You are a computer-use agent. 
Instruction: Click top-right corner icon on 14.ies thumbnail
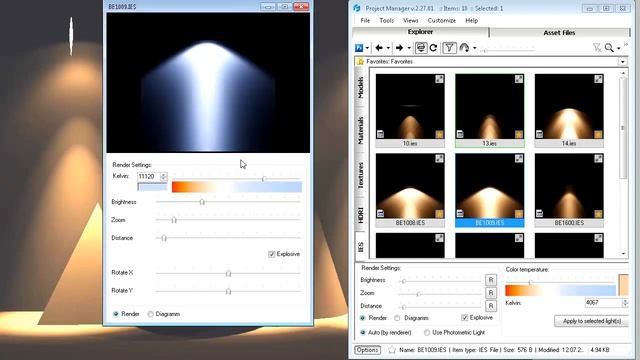coord(598,79)
